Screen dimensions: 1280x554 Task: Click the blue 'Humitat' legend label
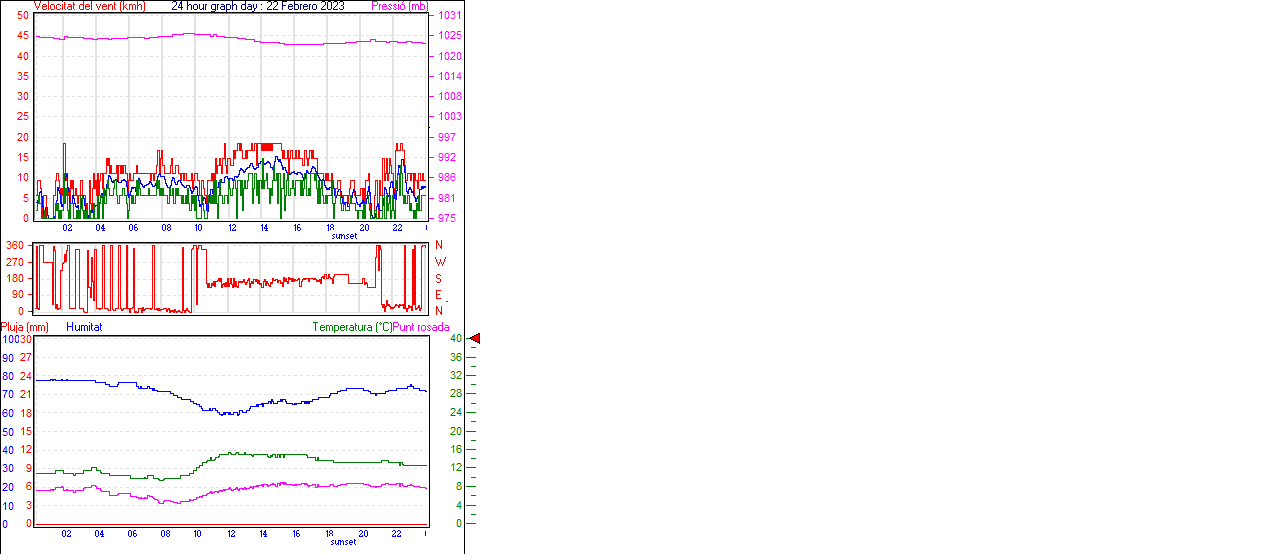[x=84, y=327]
